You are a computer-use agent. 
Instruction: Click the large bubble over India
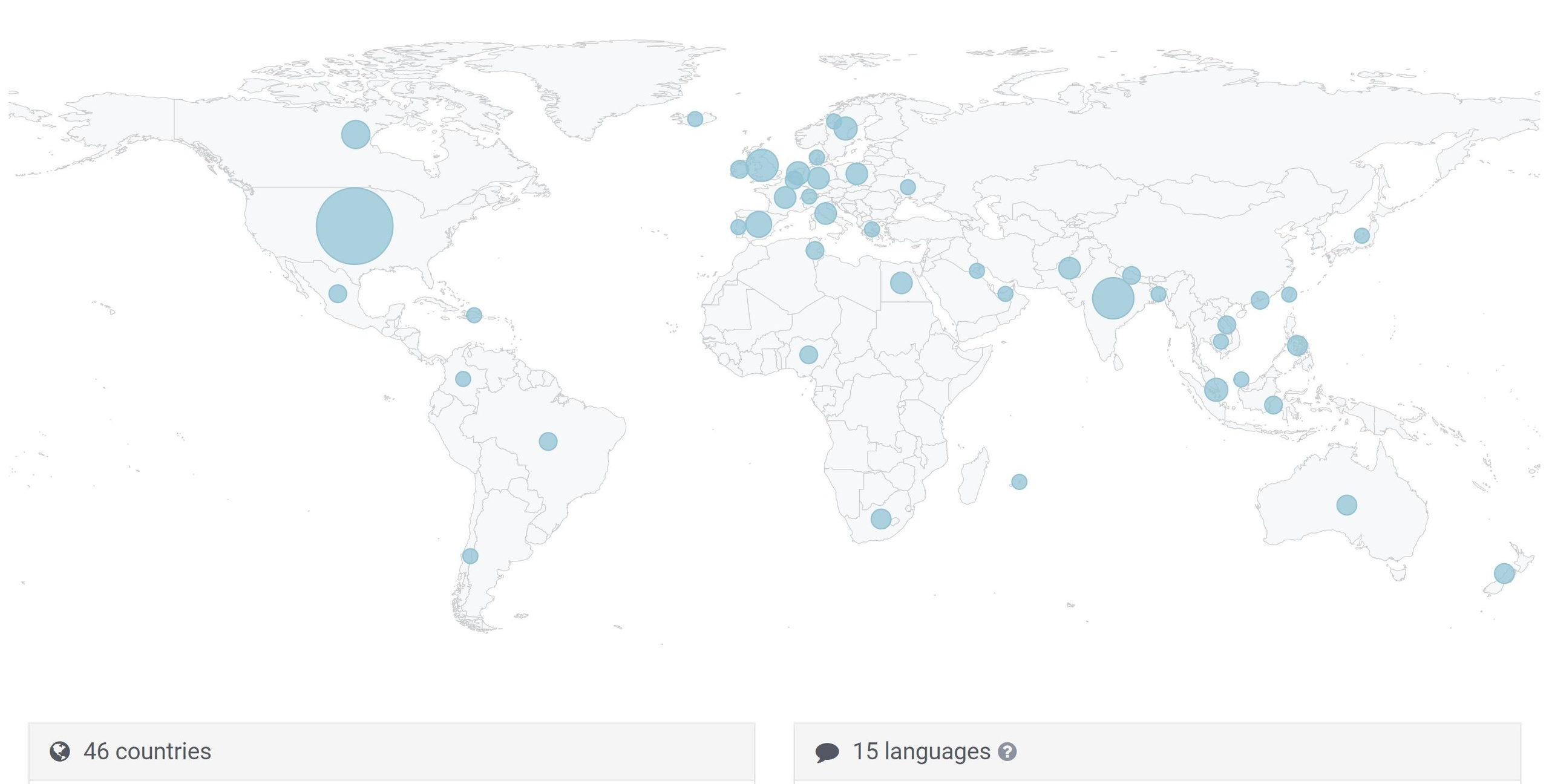tap(1113, 298)
